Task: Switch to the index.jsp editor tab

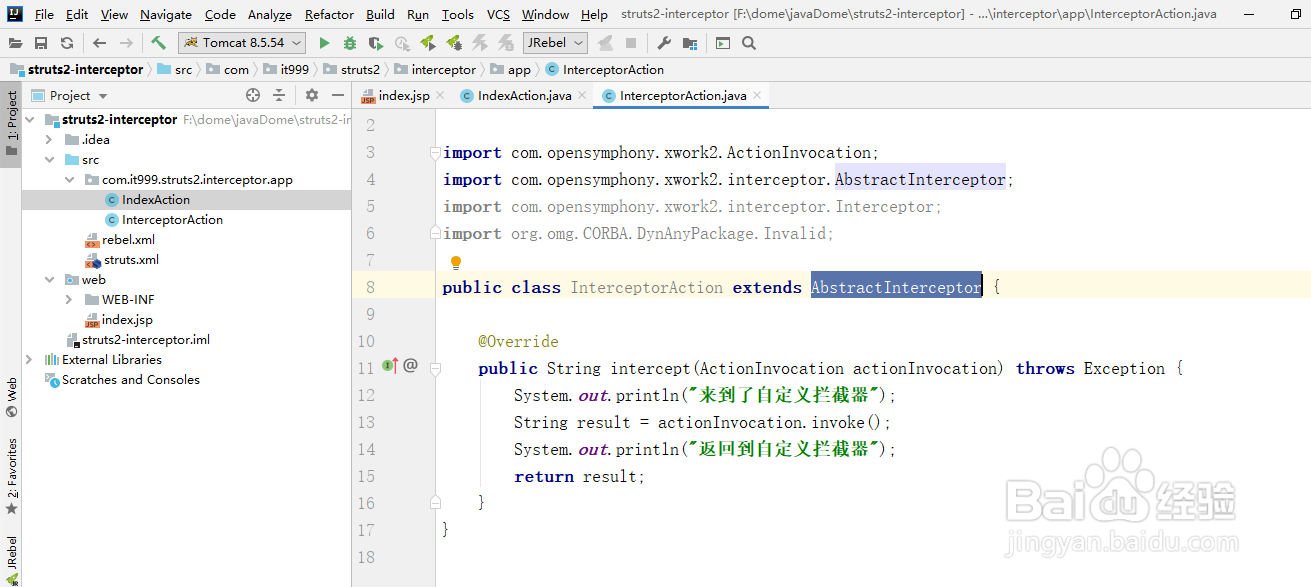Action: pyautogui.click(x=404, y=95)
